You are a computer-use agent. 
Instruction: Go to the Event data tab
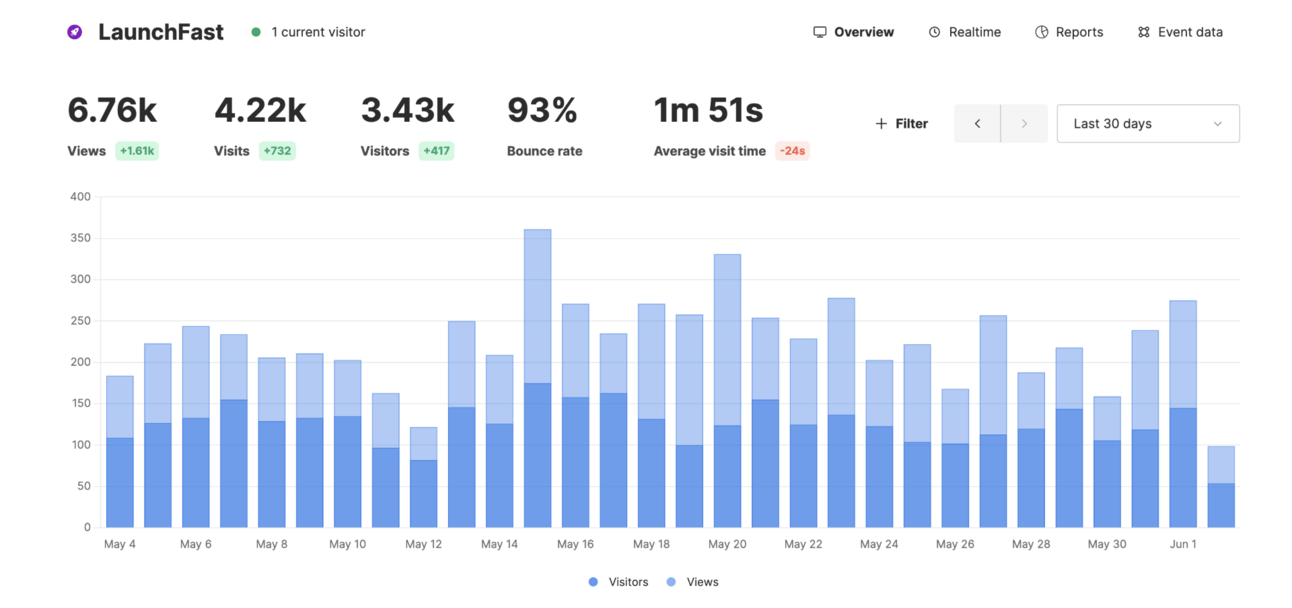coord(1180,32)
